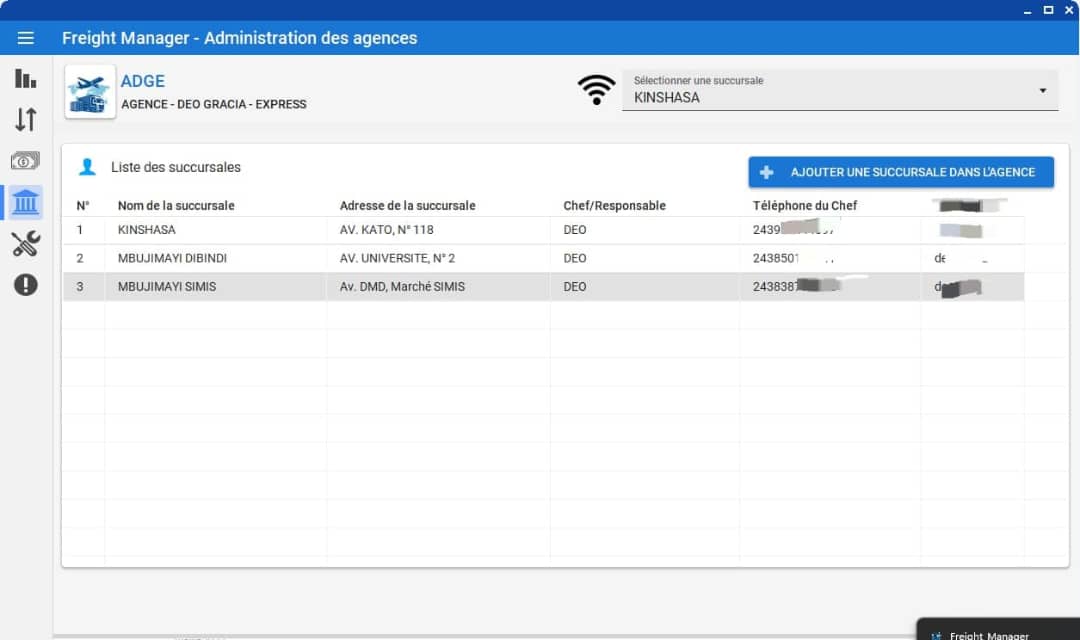The image size is (1080, 640).
Task: Click the Adresse de la succursale column header
Action: (407, 205)
